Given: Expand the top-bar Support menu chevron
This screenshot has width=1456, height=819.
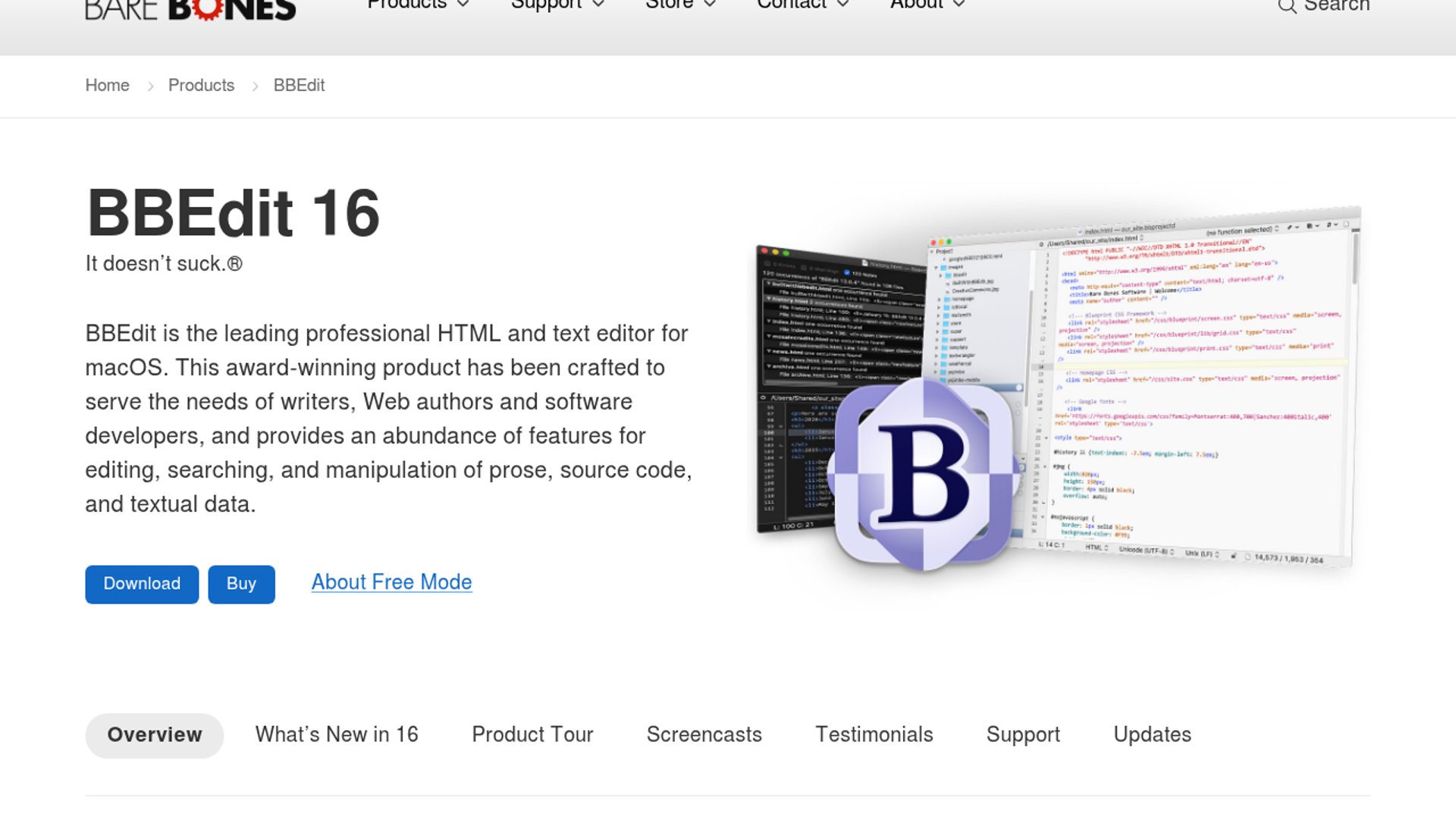Looking at the screenshot, I should 598,5.
